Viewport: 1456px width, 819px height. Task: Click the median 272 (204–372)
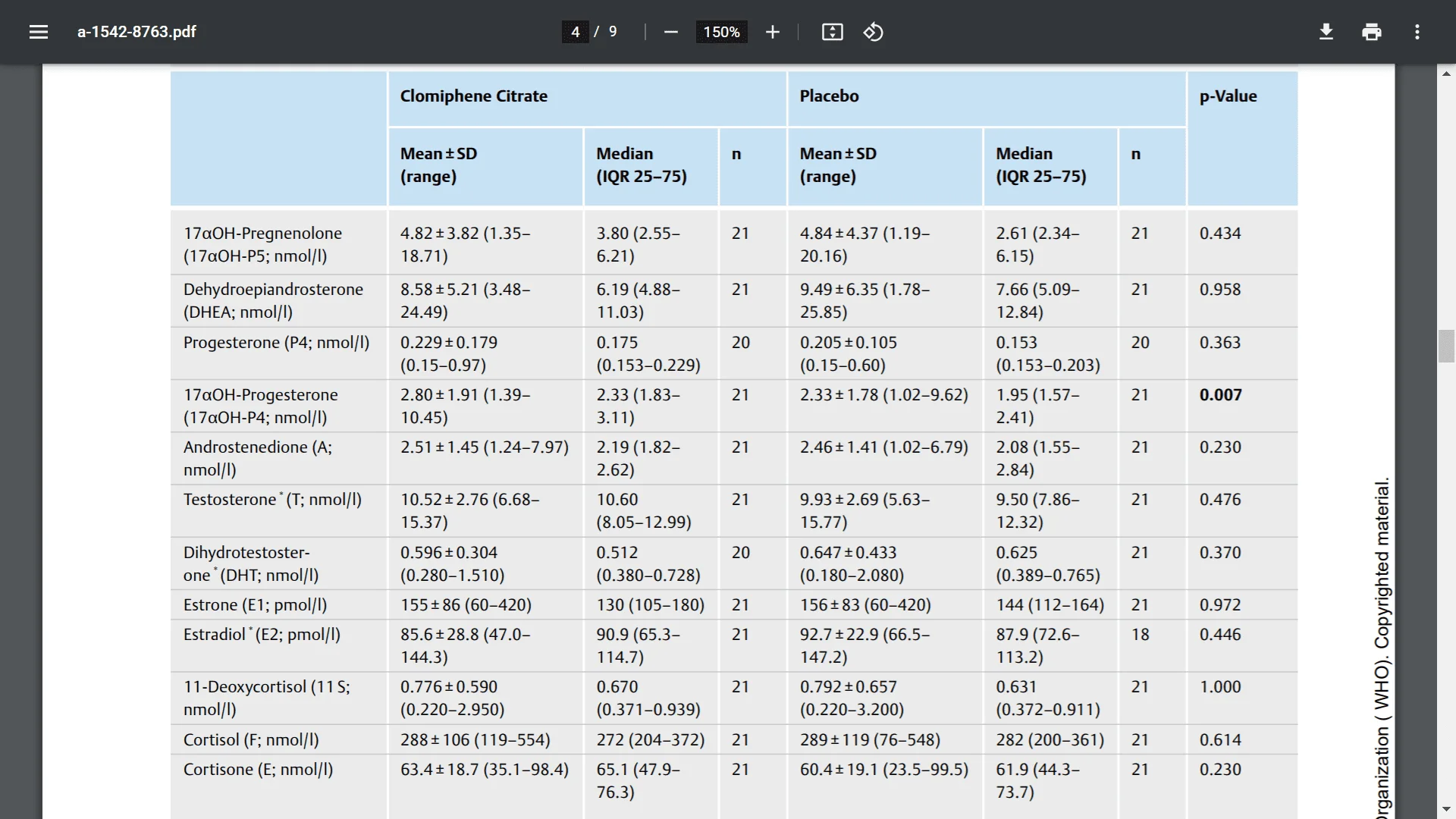coord(650,740)
